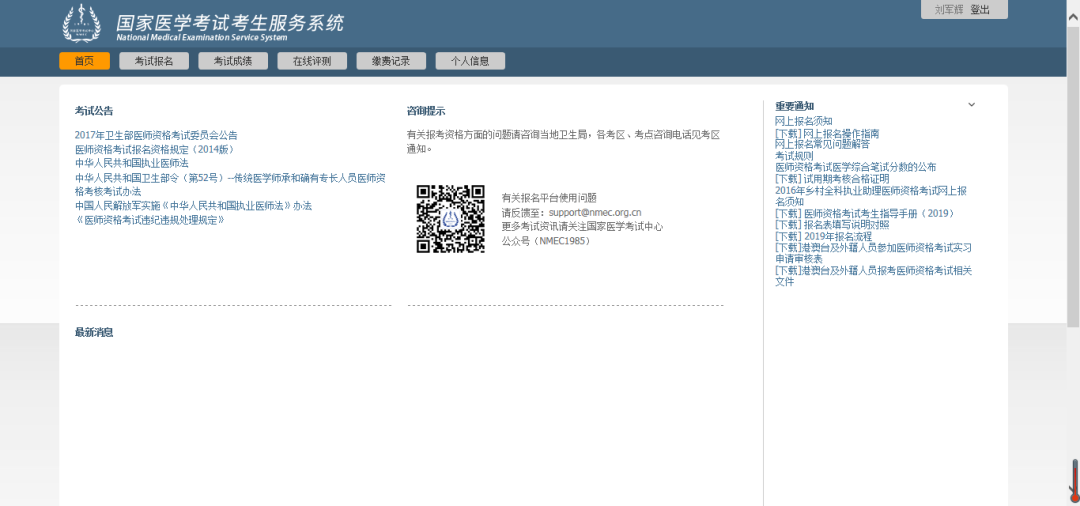This screenshot has width=1080, height=506.
Task: Open the 首页 tab
Action: click(84, 61)
